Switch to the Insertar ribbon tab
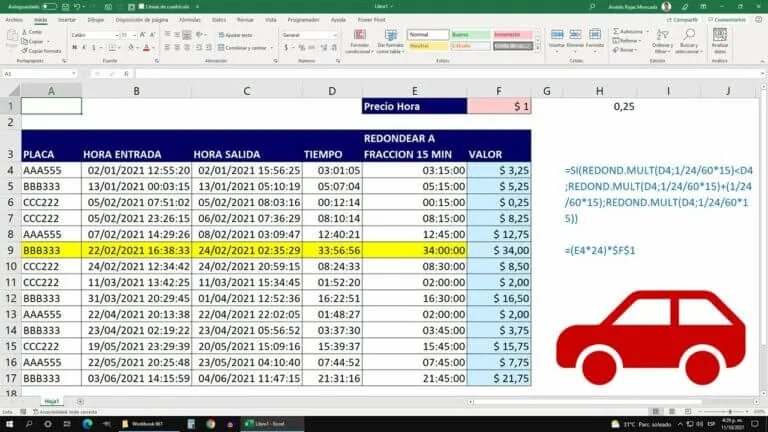 tap(67, 20)
